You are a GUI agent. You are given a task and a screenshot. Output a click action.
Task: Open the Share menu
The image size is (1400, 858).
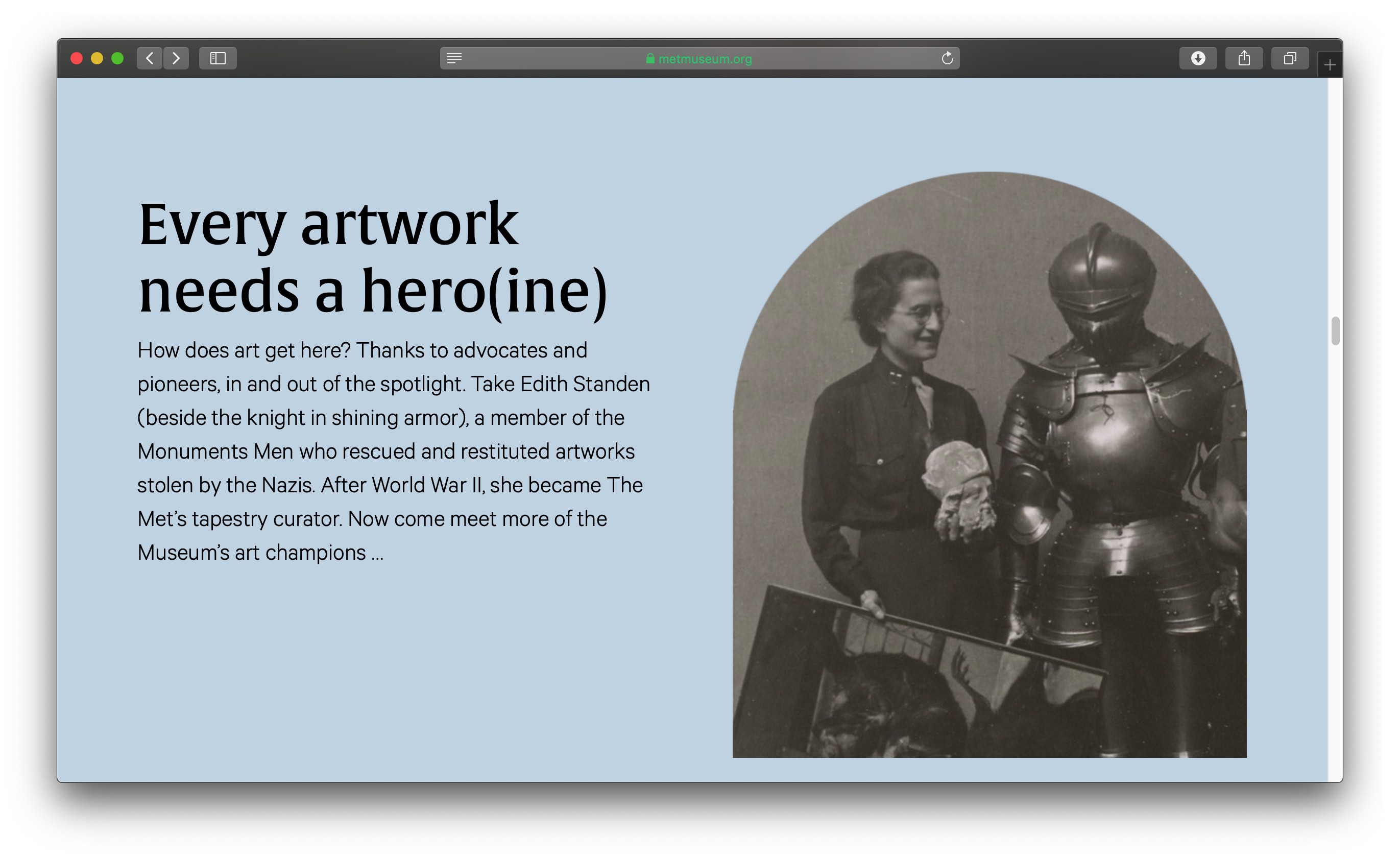click(x=1244, y=58)
